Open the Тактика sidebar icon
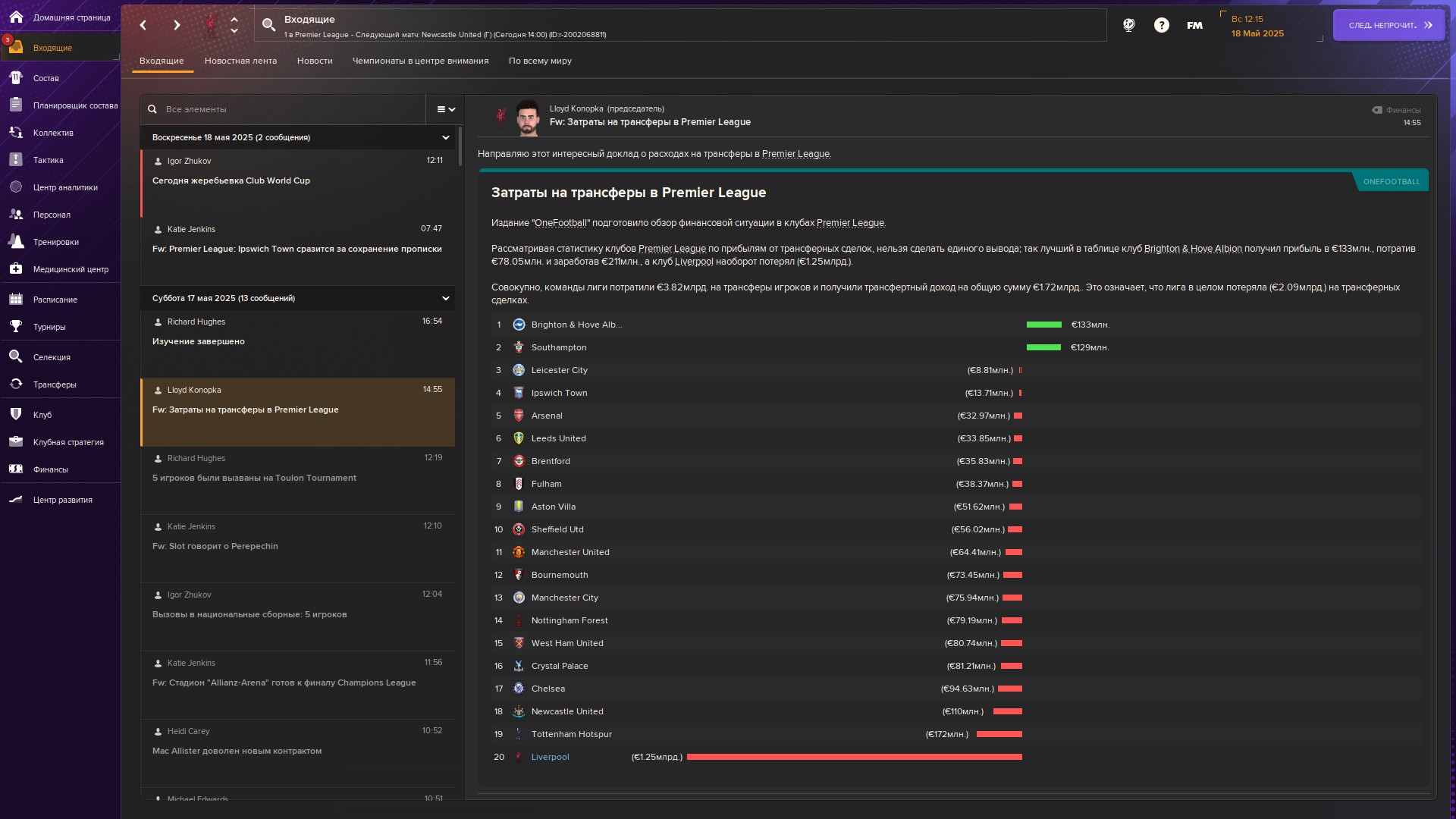The height and width of the screenshot is (819, 1456). click(x=16, y=160)
